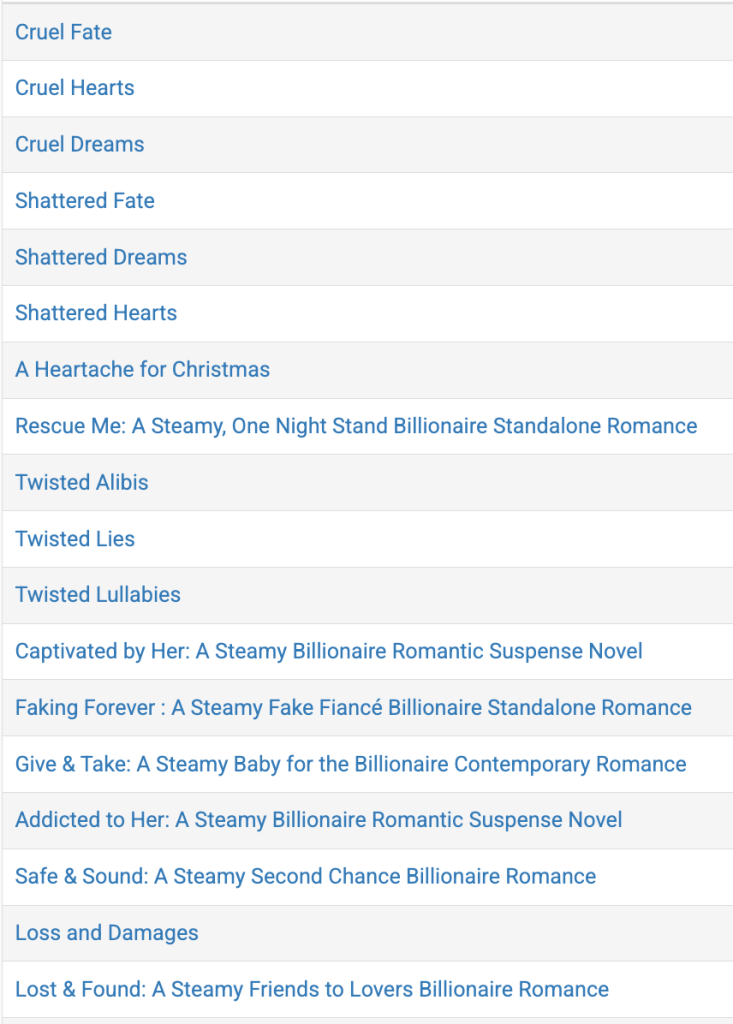This screenshot has height=1024, width=733.
Task: Click the Cruel Hearts title
Action: tap(74, 88)
